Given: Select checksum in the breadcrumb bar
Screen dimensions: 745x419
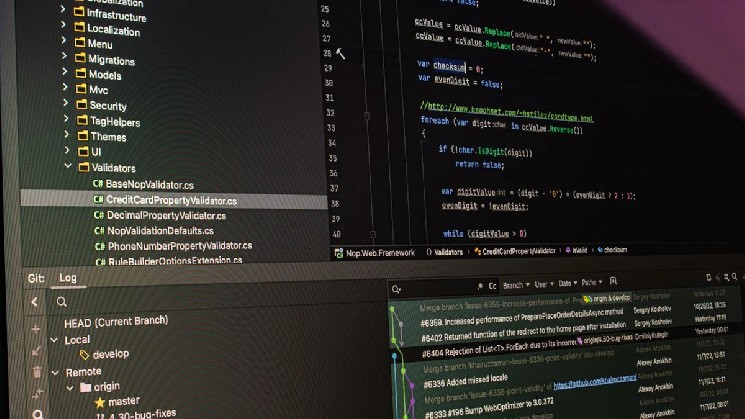Looking at the screenshot, I should 615,250.
